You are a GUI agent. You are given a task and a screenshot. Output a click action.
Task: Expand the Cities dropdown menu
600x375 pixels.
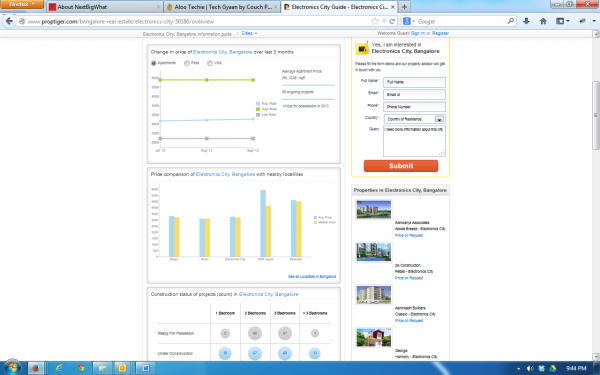(x=249, y=33)
